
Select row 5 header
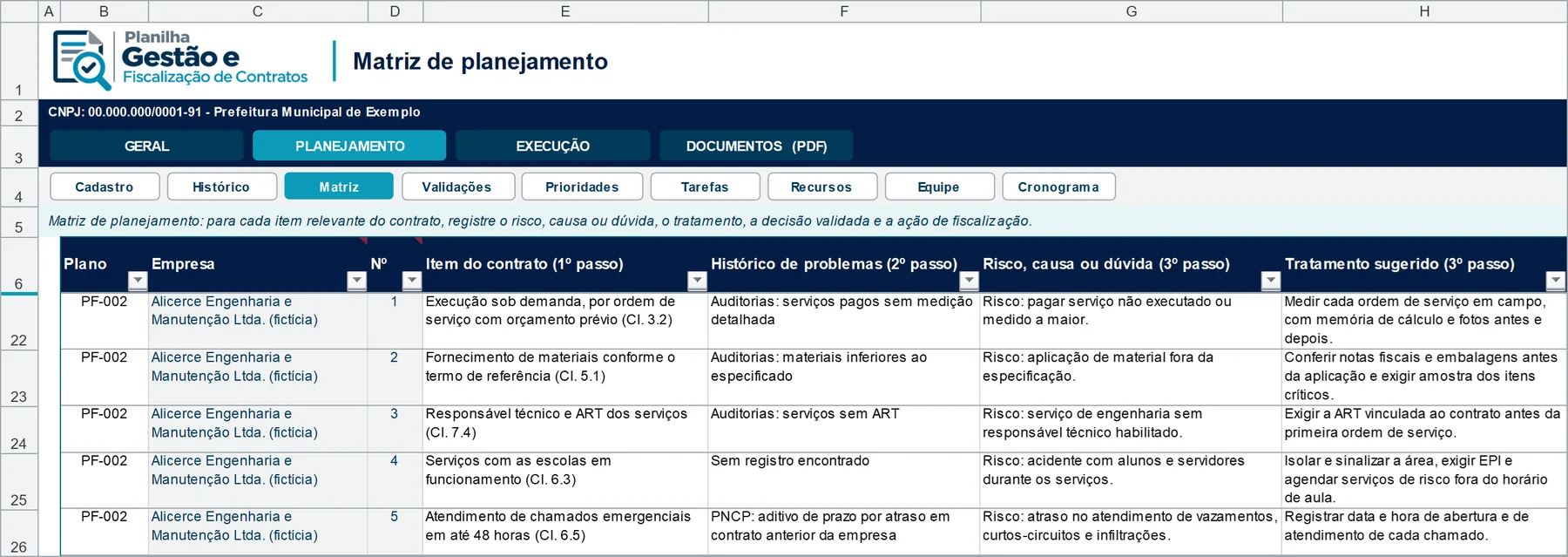19,222
